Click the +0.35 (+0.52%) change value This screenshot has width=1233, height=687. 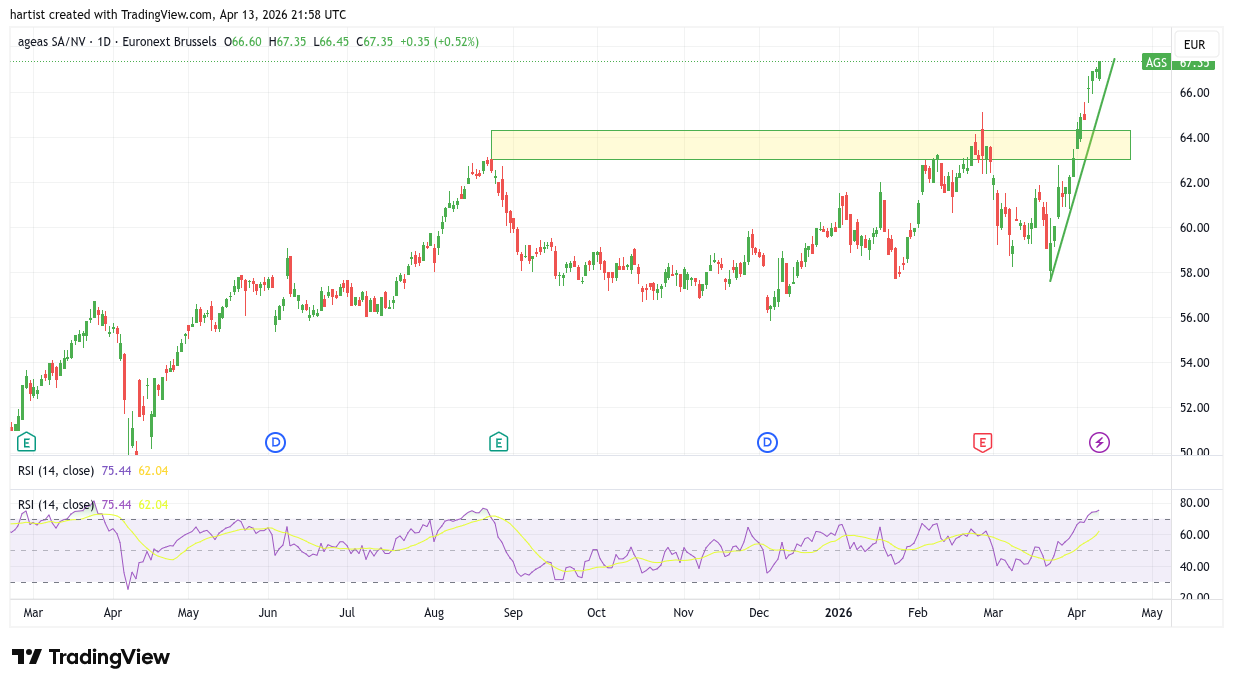439,42
